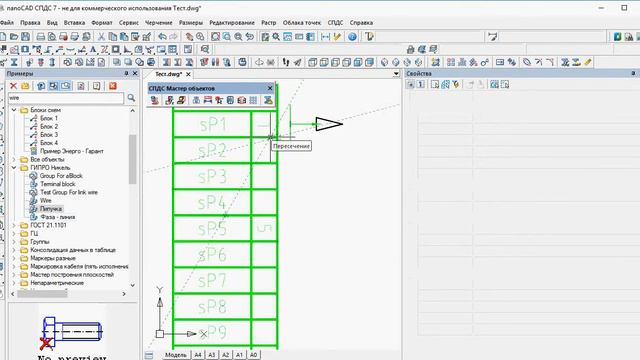Open the Справка menu

click(361, 23)
